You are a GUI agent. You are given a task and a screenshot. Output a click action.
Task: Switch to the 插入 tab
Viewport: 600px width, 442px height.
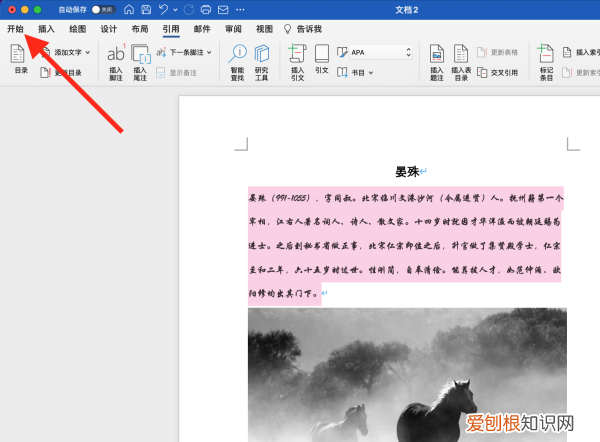point(46,29)
